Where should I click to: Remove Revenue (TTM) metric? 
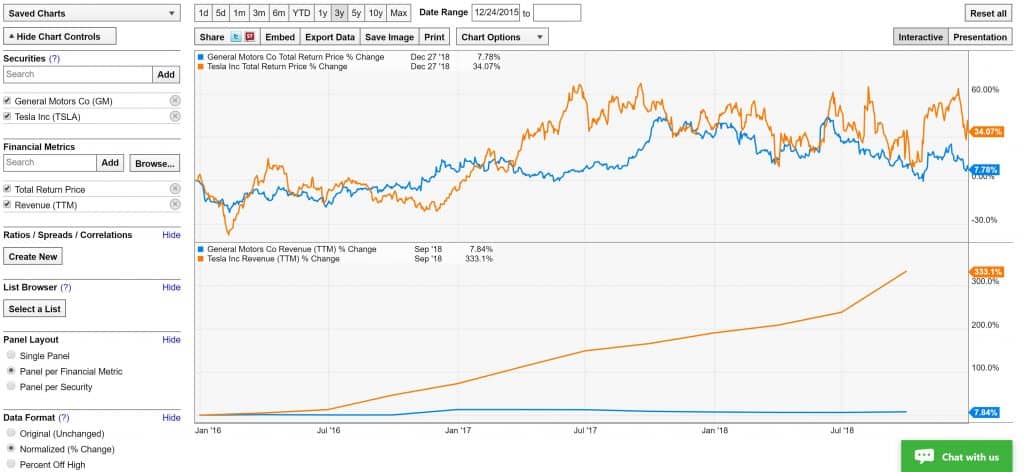click(x=175, y=204)
